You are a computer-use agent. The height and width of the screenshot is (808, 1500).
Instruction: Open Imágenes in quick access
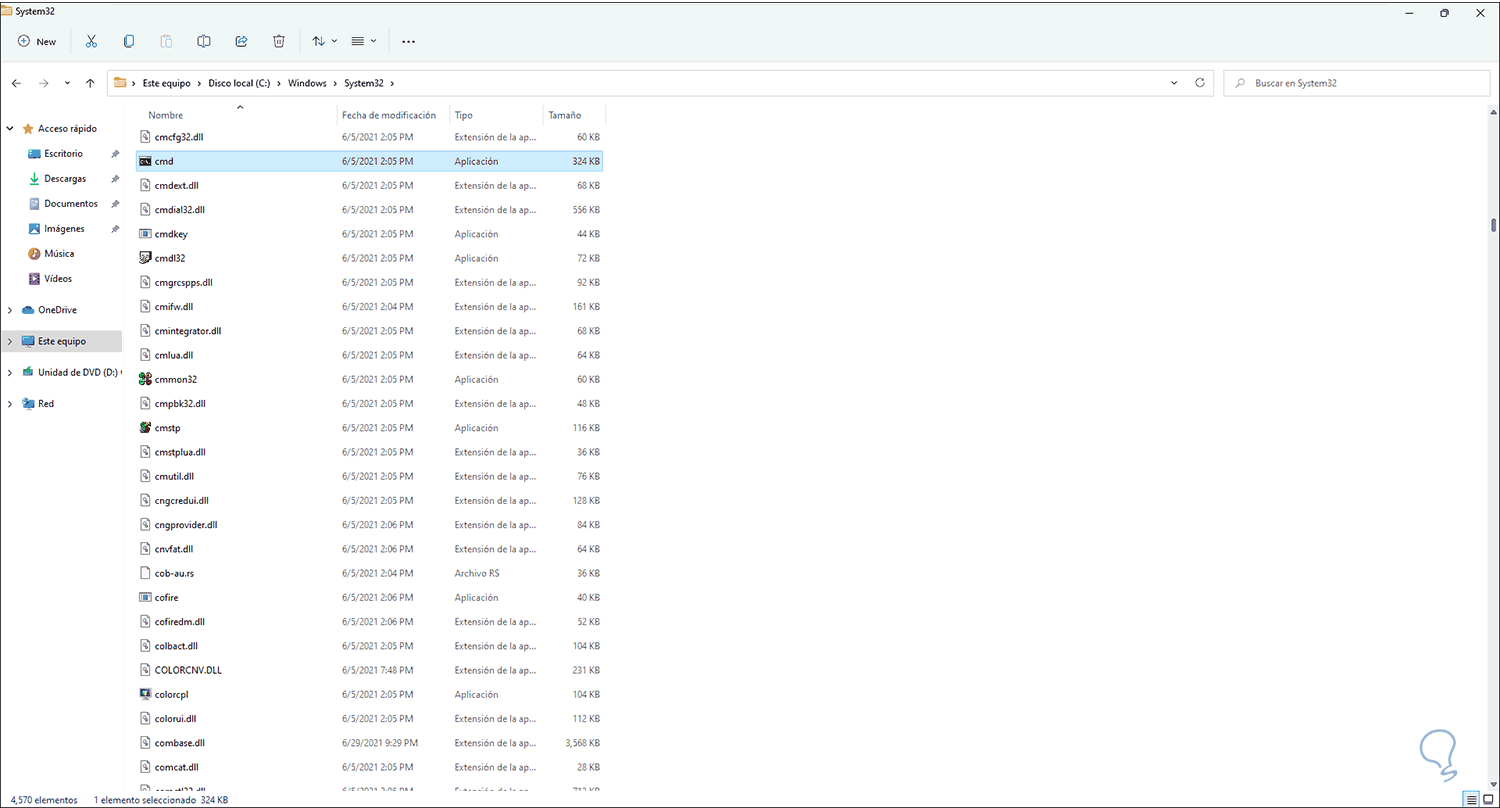[x=64, y=229]
